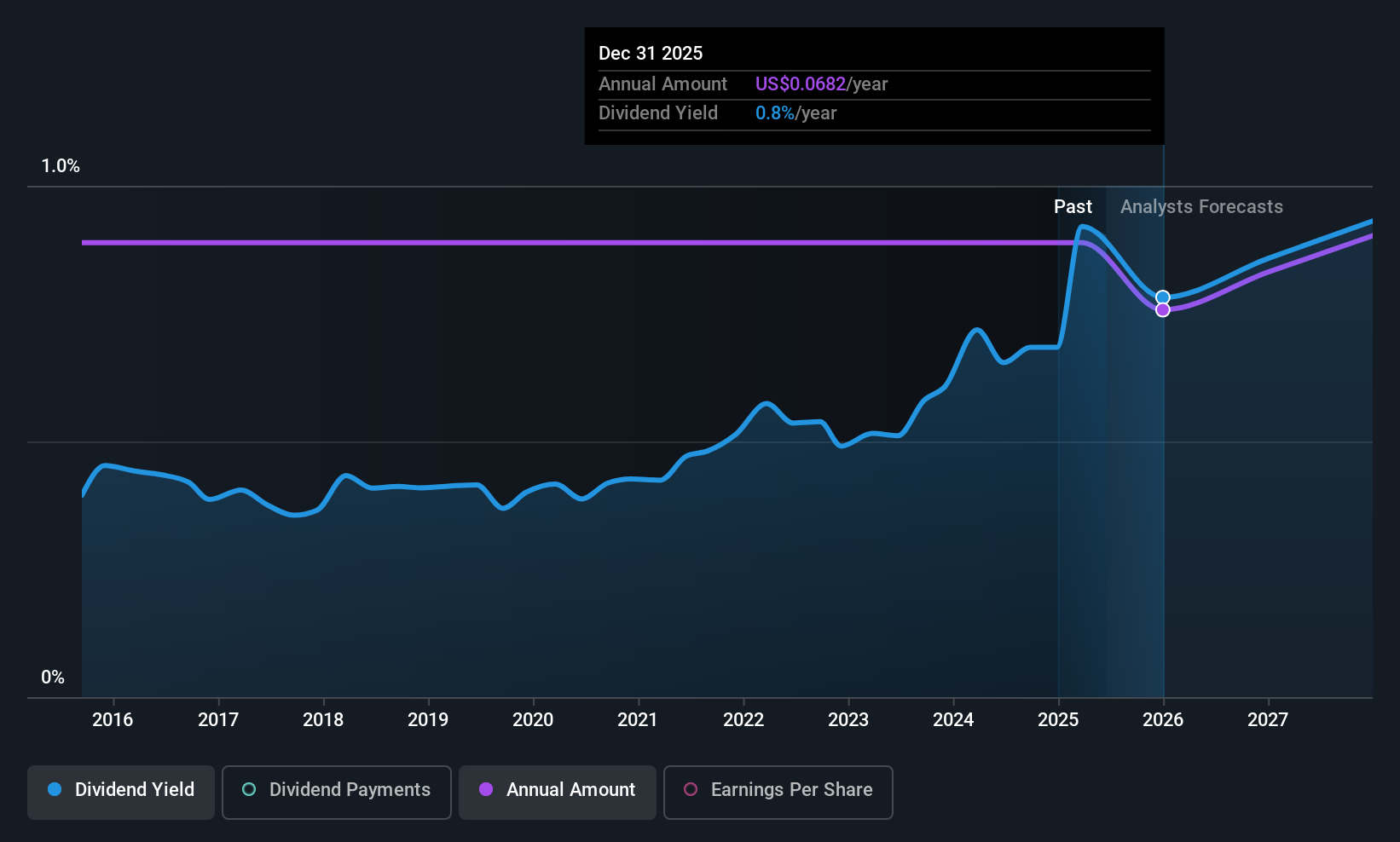Click the 2023 x-axis label

[x=848, y=720]
